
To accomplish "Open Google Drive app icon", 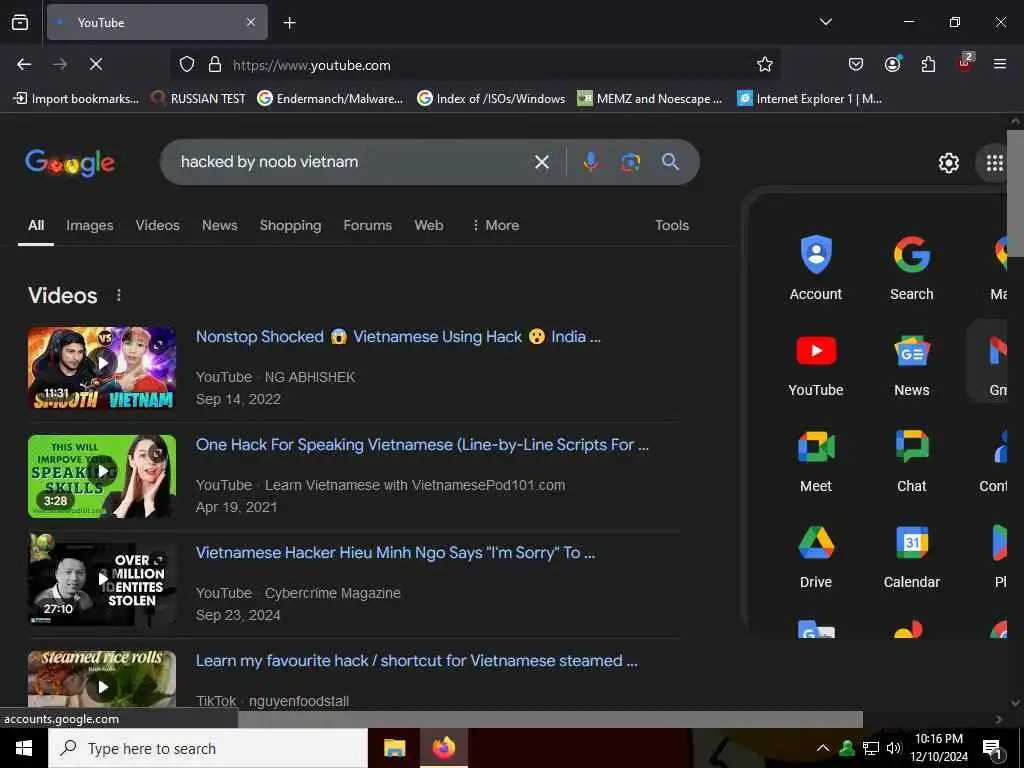I will click(816, 556).
